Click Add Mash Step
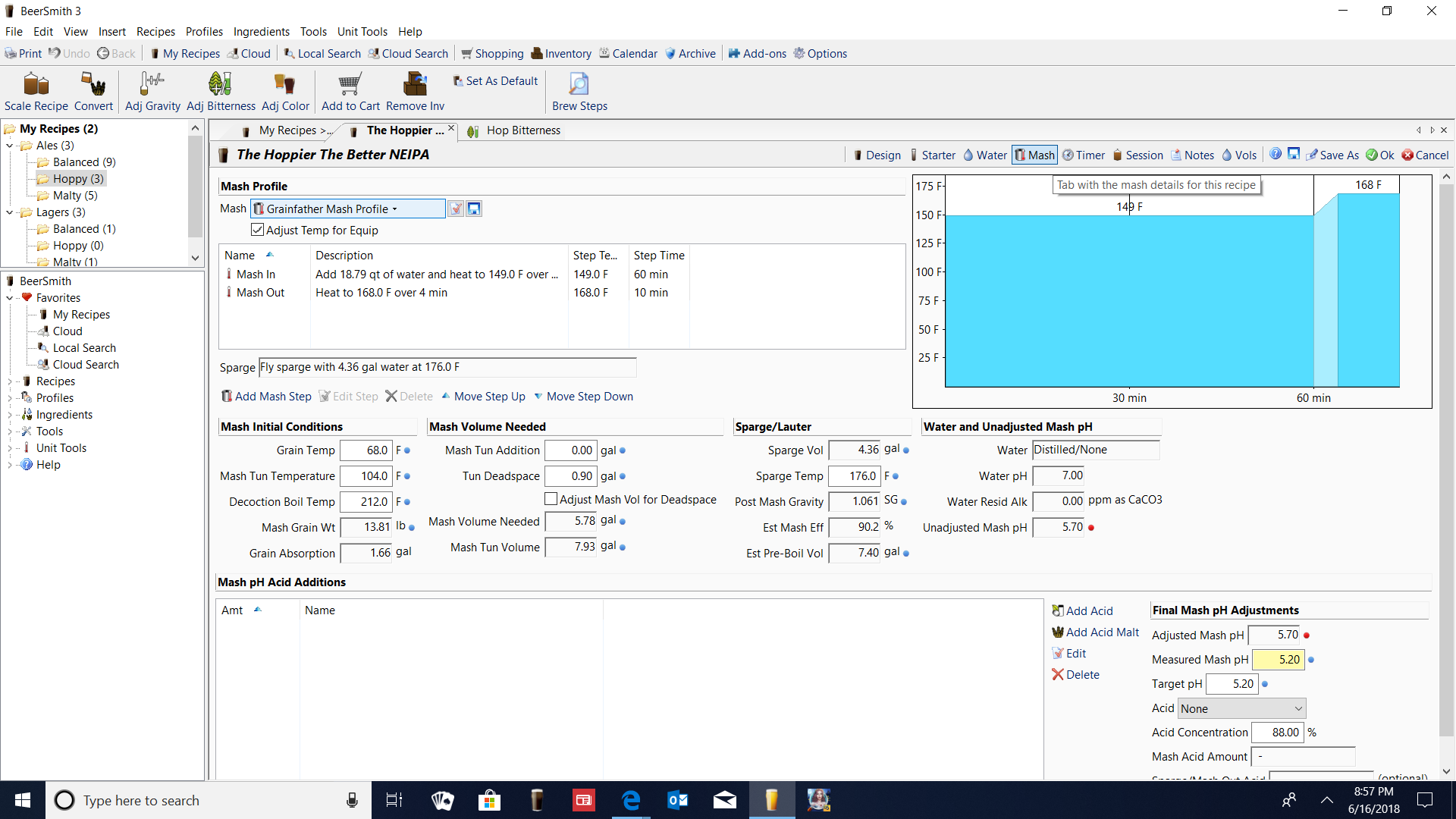This screenshot has height=819, width=1456. [x=266, y=397]
